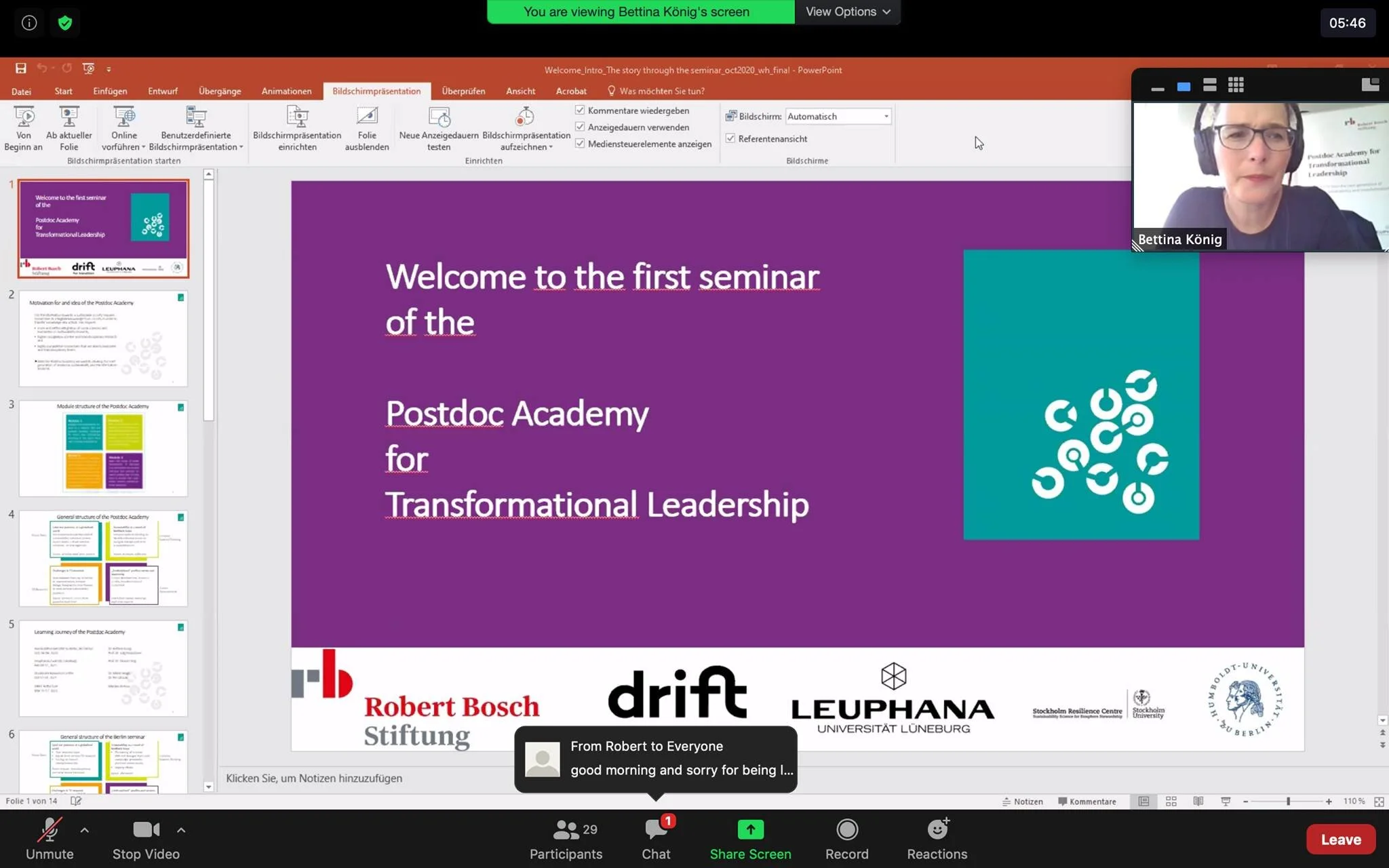Click the red Leave button
1389x868 pixels.
click(x=1340, y=840)
